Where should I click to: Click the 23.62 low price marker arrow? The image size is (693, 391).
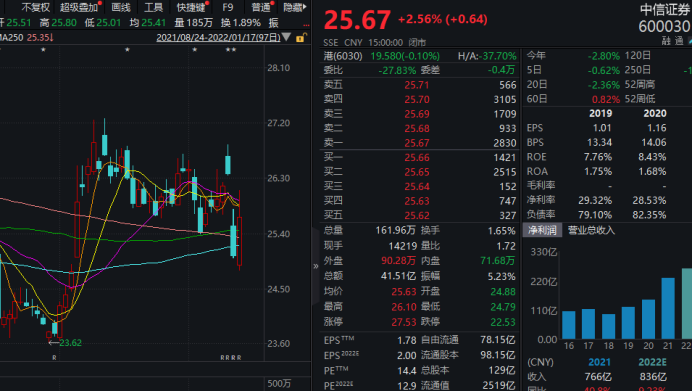pyautogui.click(x=65, y=343)
